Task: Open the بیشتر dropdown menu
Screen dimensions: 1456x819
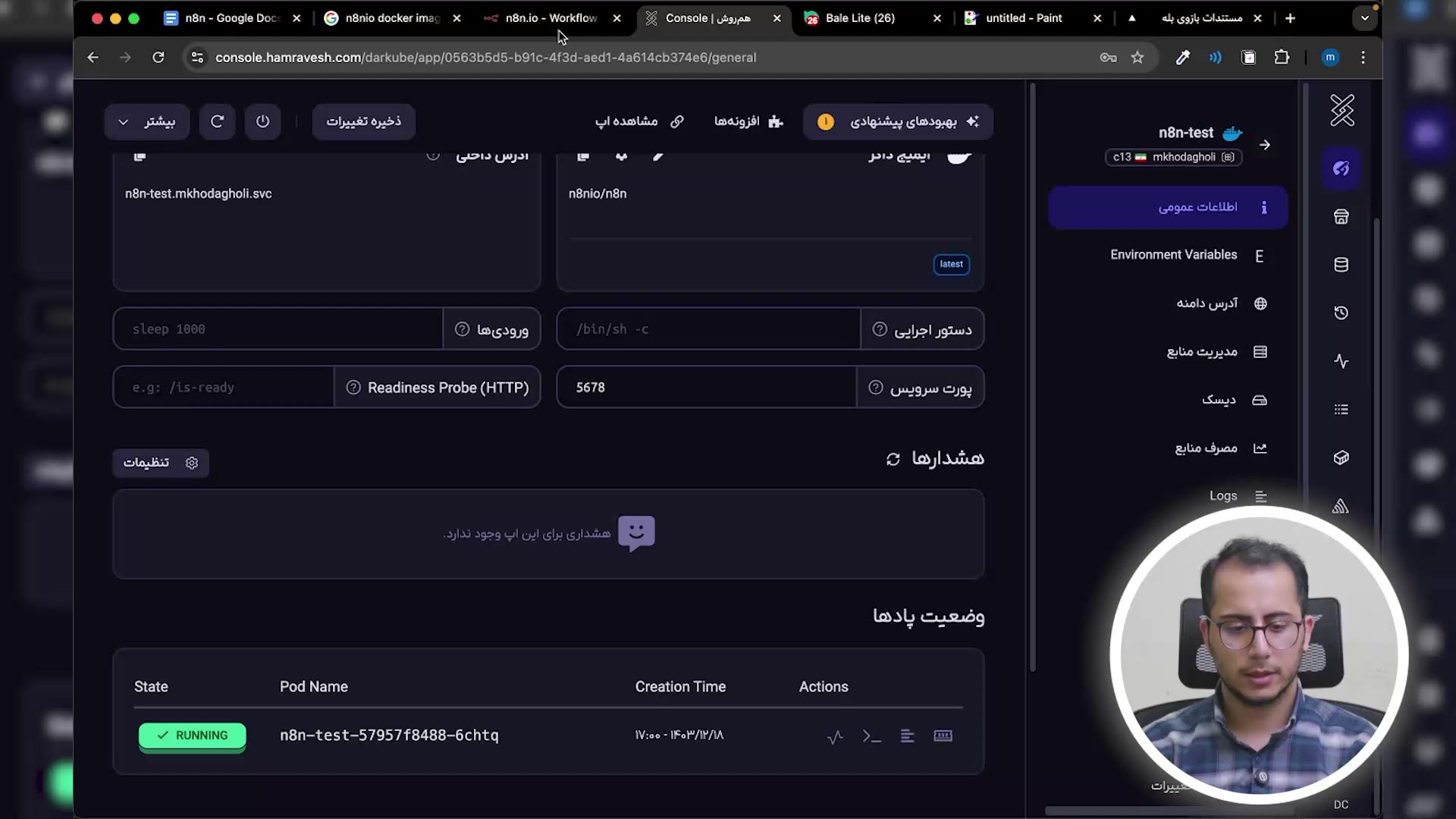Action: click(146, 121)
